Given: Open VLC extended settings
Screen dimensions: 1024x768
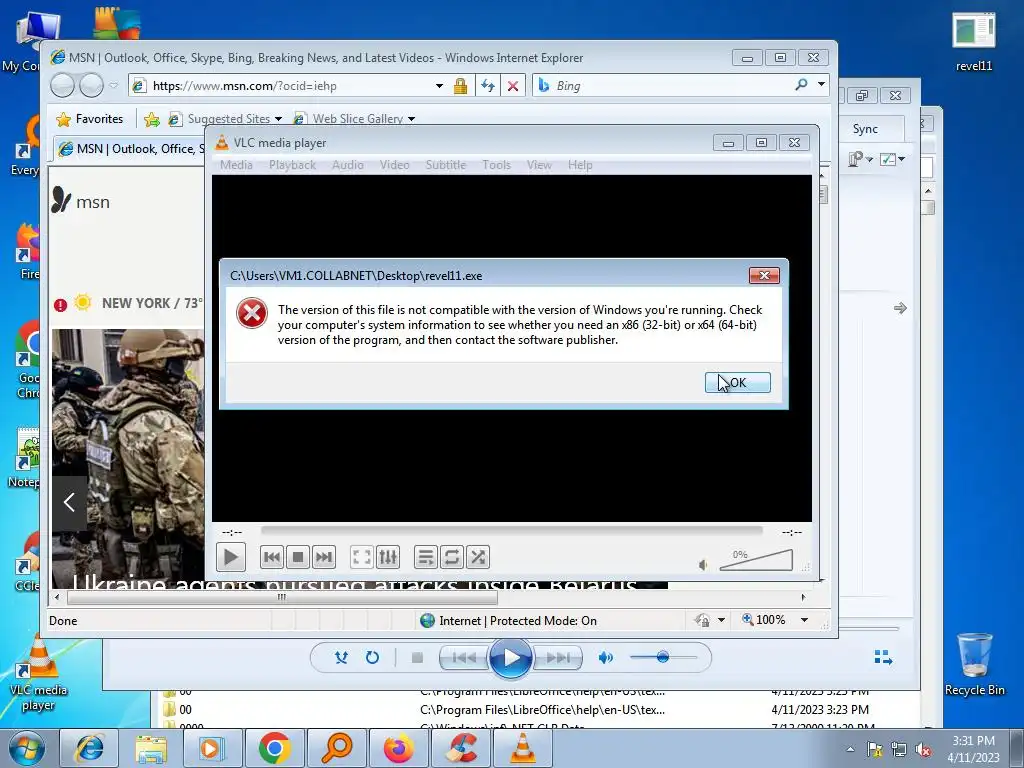Looking at the screenshot, I should [x=388, y=558].
